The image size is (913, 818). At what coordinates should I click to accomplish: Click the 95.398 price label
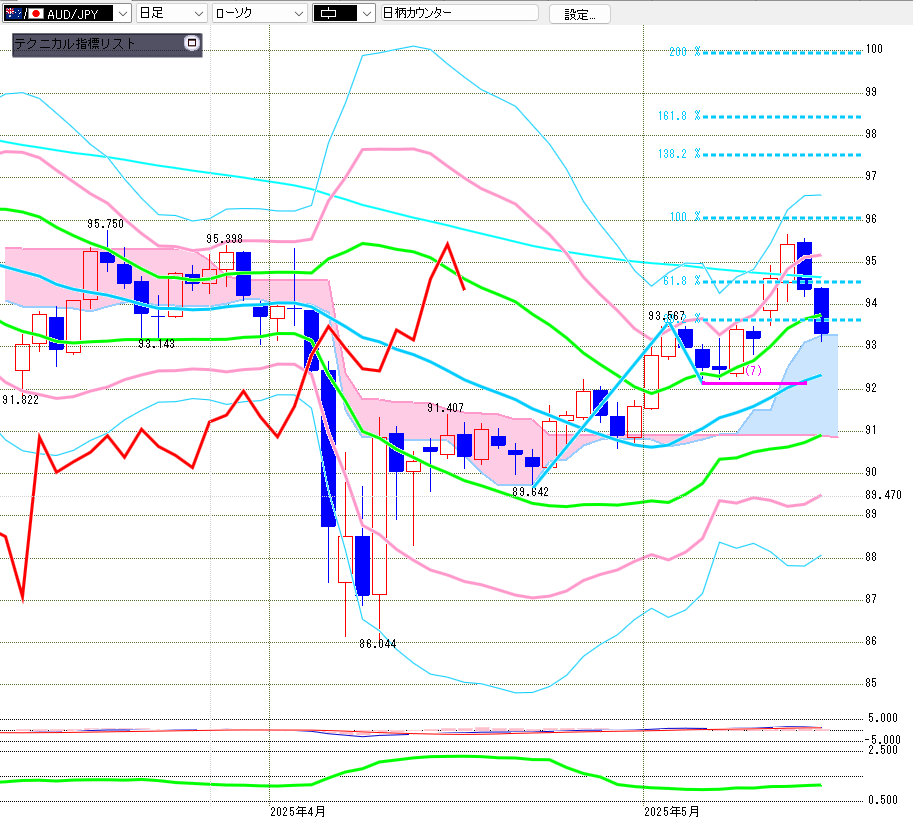coord(224,239)
